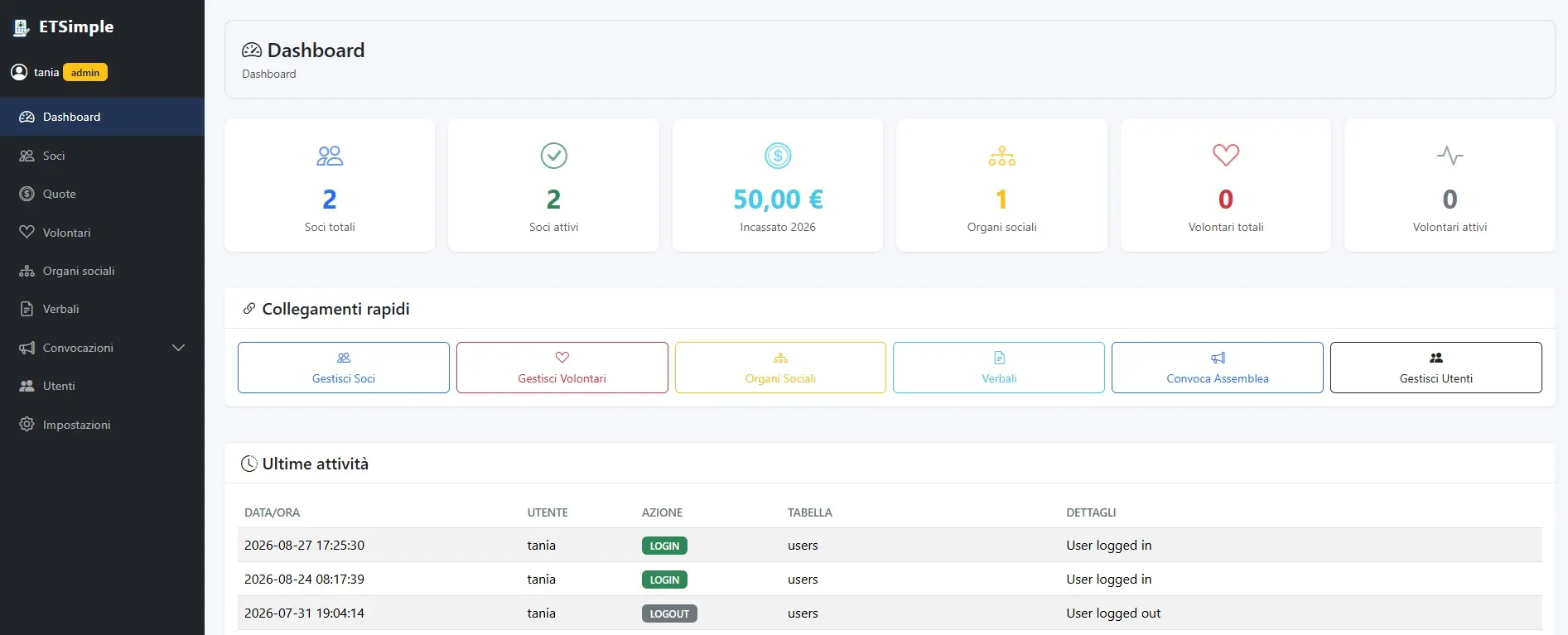
Task: Click the people icon on Soci totali card
Action: coord(330,156)
